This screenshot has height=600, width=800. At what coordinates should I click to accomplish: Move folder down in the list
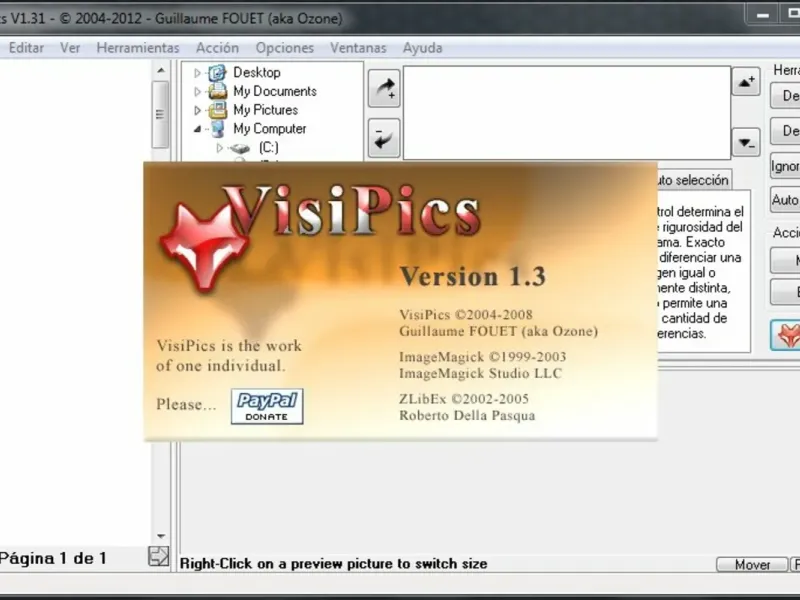(x=746, y=142)
